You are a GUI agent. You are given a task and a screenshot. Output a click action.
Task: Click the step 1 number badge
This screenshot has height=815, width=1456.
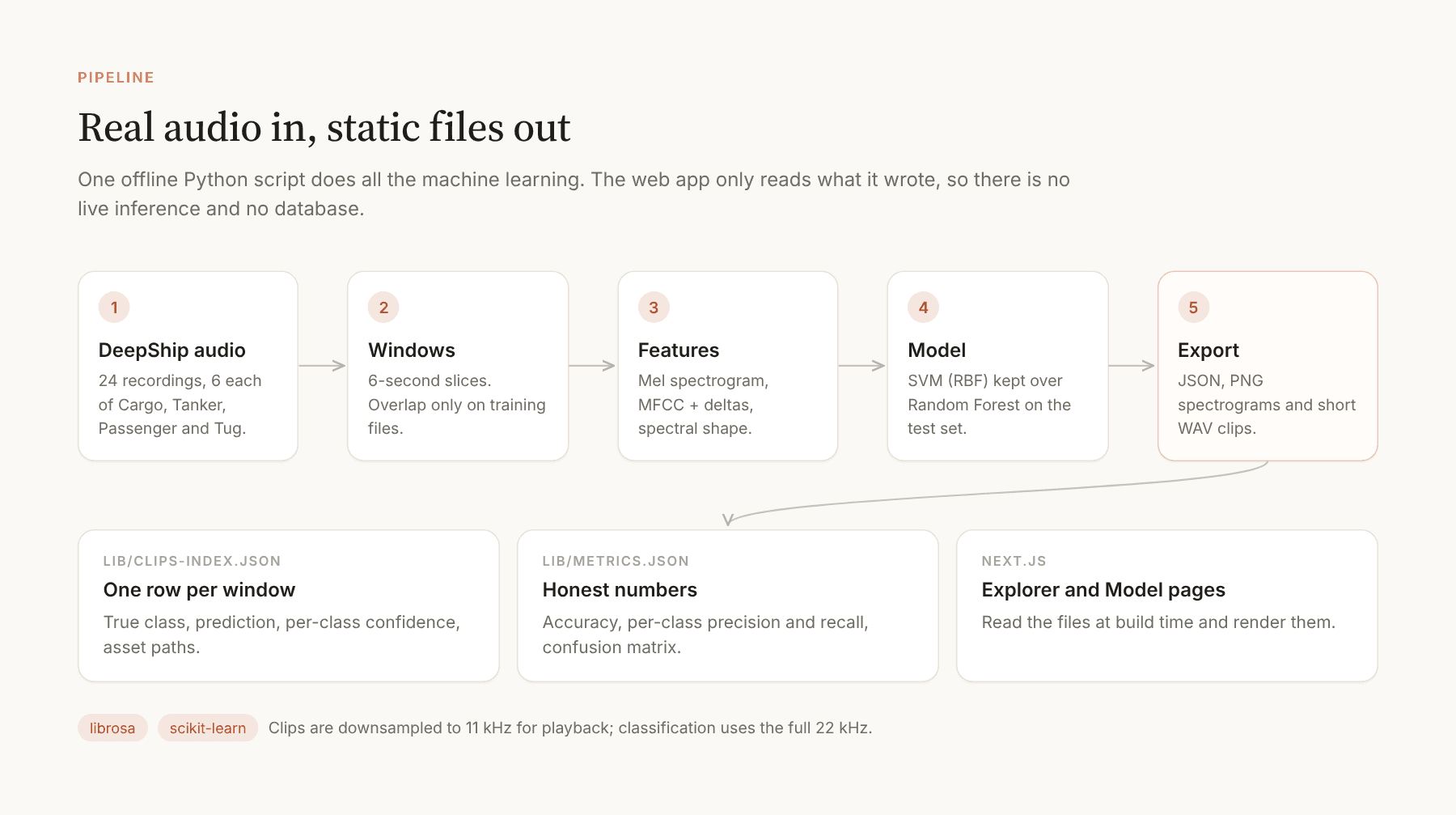click(x=114, y=308)
